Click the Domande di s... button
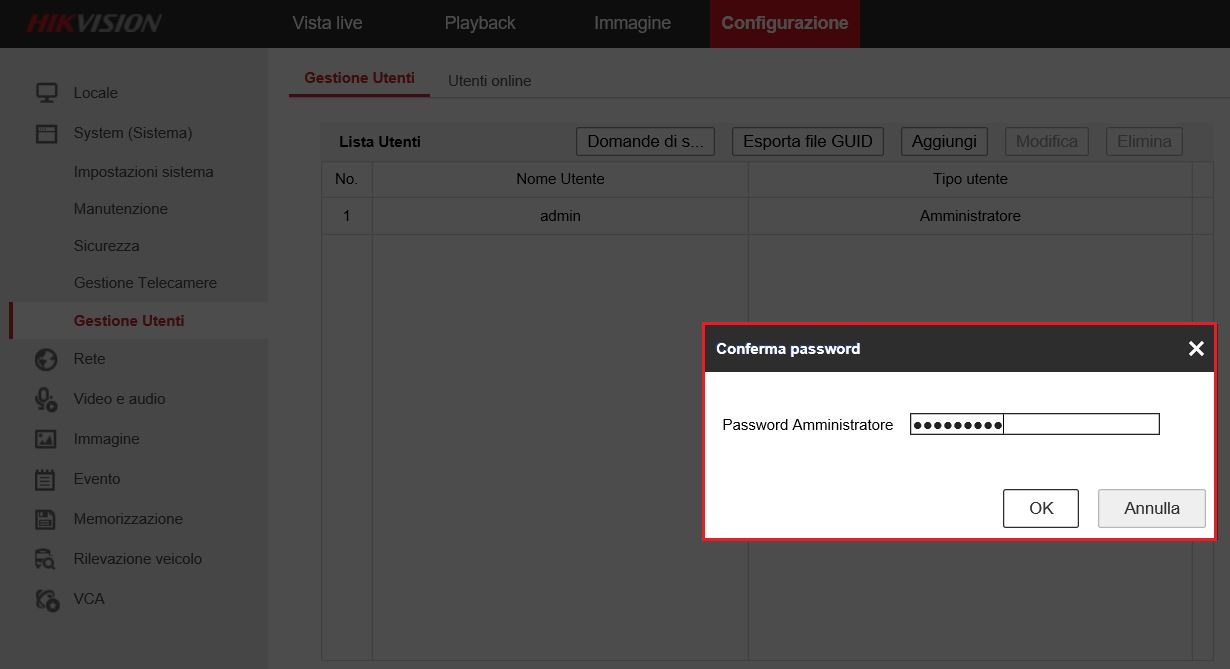The height and width of the screenshot is (669, 1230). tap(646, 142)
